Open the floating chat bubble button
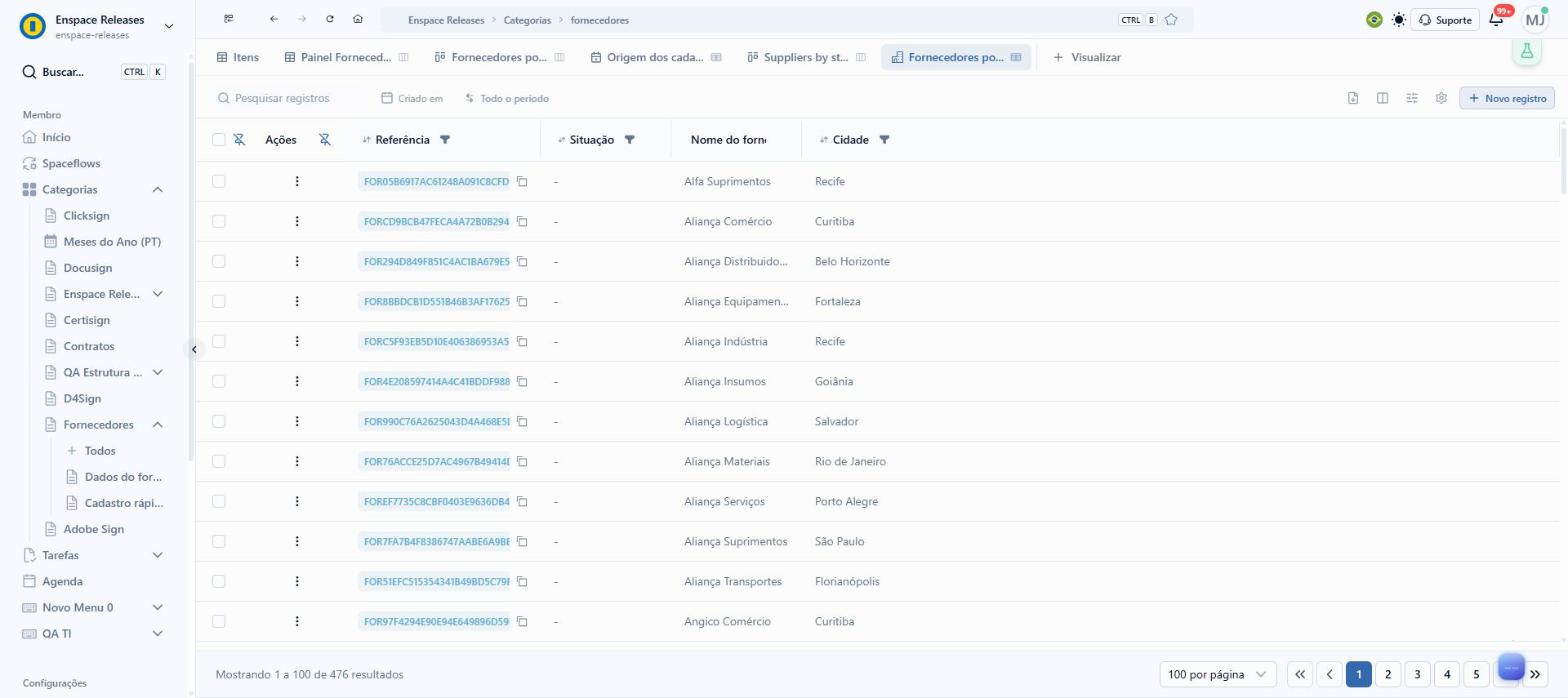Image resolution: width=1568 pixels, height=698 pixels. pos(1511,667)
